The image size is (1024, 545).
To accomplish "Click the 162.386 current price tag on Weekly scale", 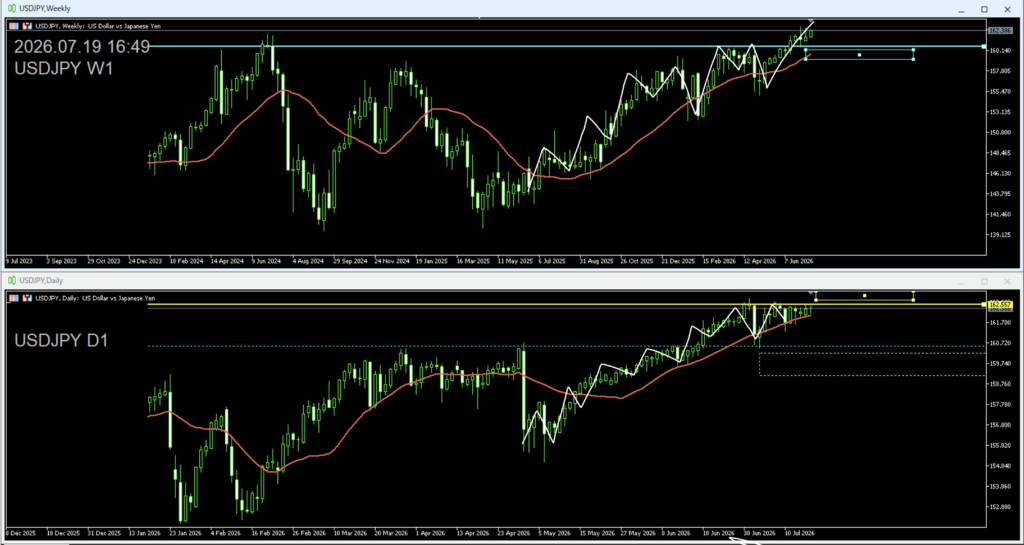I will (x=1000, y=31).
